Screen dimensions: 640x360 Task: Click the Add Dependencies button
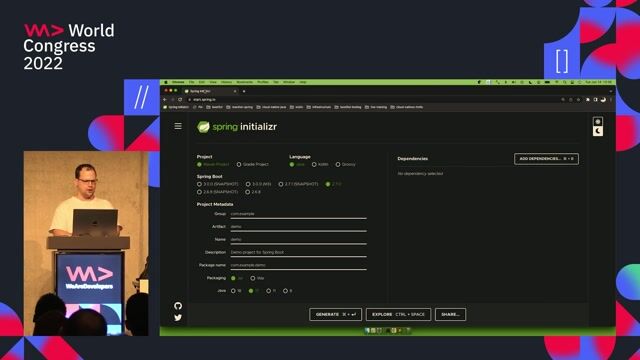(546, 159)
